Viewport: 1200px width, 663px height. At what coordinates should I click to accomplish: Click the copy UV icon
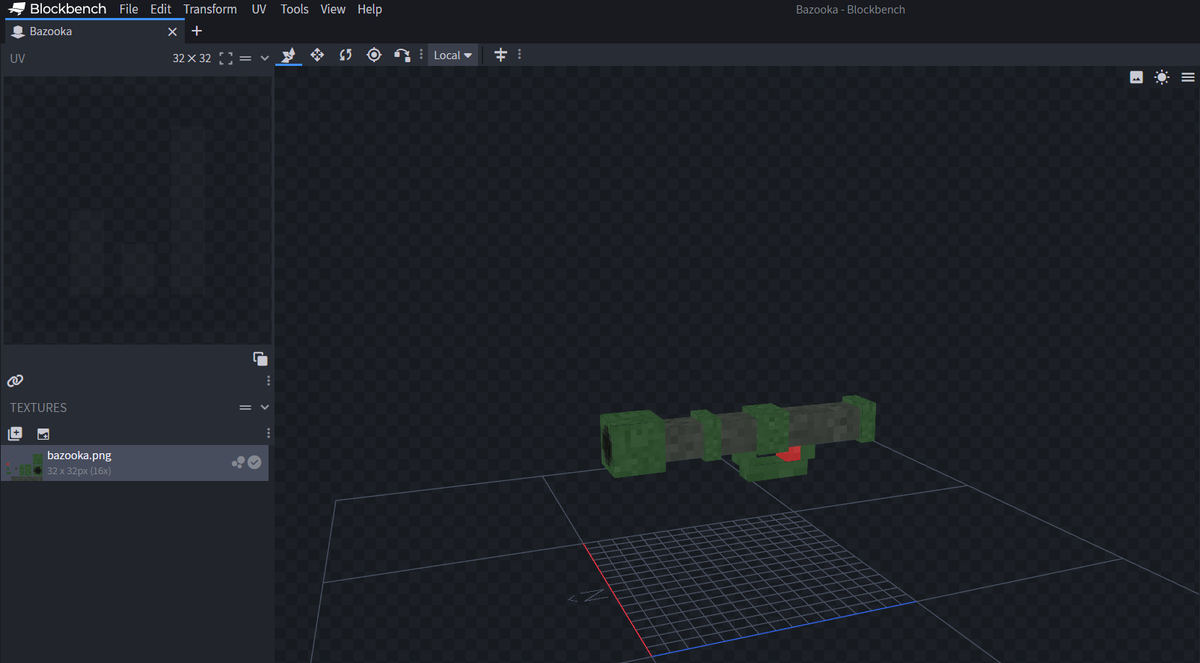260,359
